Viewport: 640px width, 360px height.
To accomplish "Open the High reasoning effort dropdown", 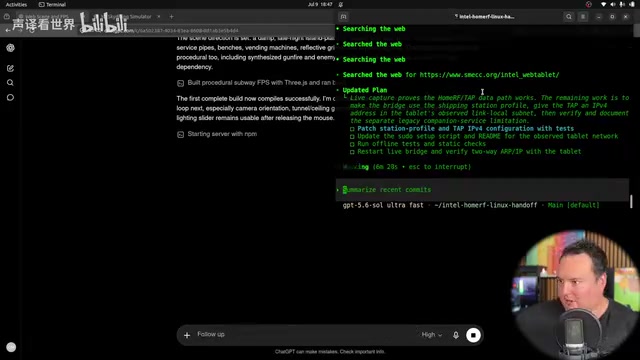I will tap(431, 335).
